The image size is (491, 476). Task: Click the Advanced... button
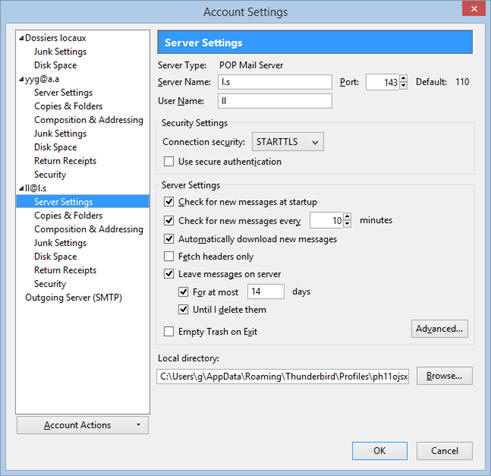(x=439, y=329)
